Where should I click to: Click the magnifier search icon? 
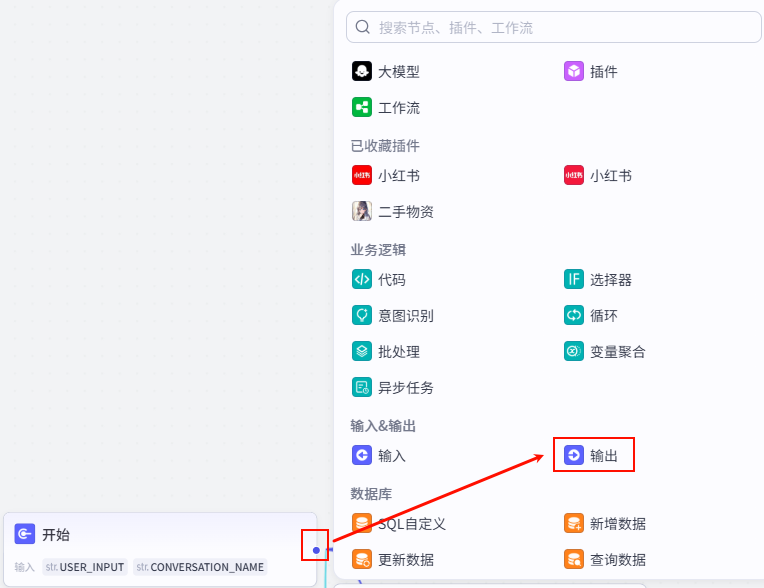363,27
